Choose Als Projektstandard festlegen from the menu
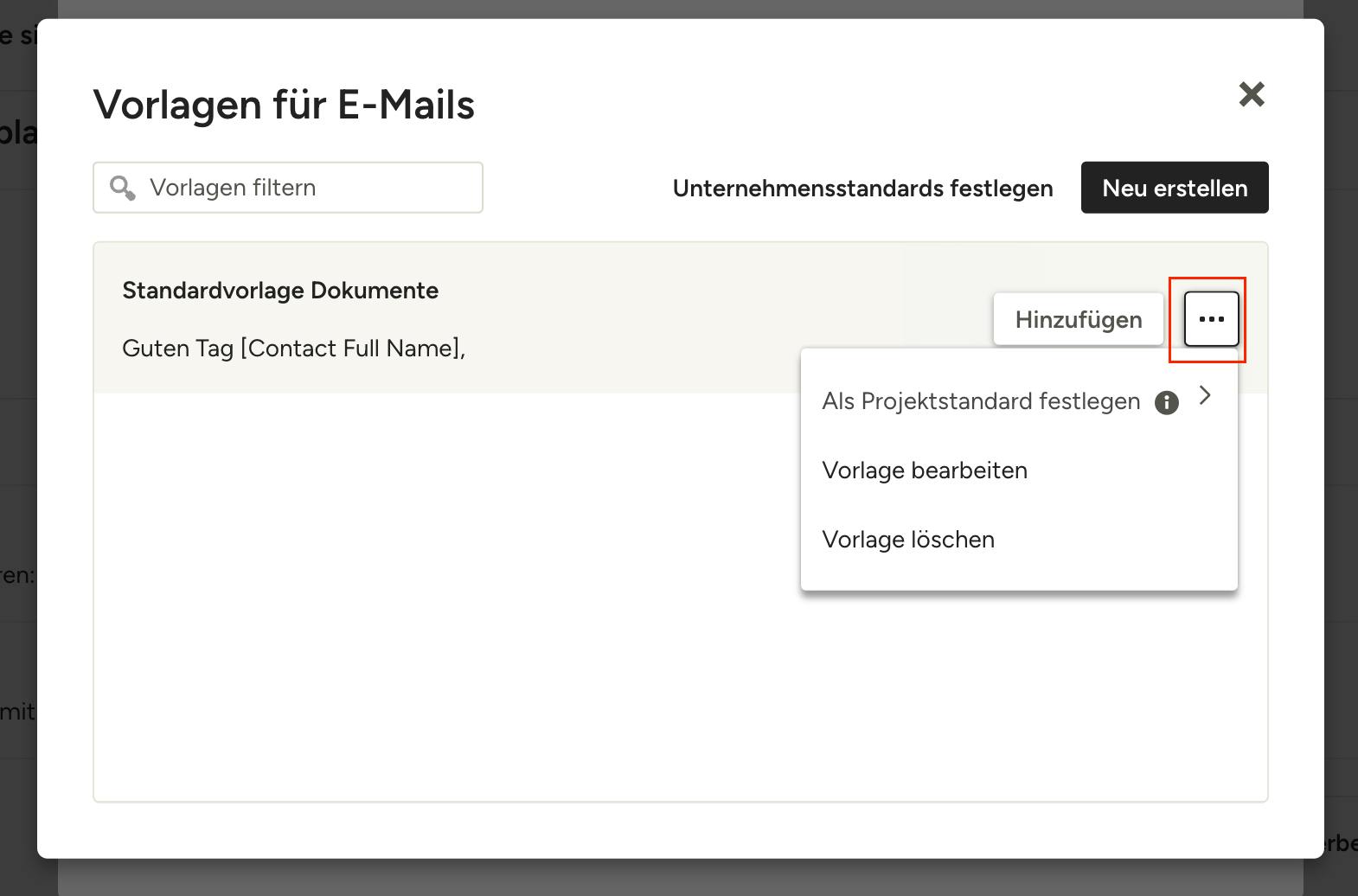The width and height of the screenshot is (1358, 896). coord(980,401)
